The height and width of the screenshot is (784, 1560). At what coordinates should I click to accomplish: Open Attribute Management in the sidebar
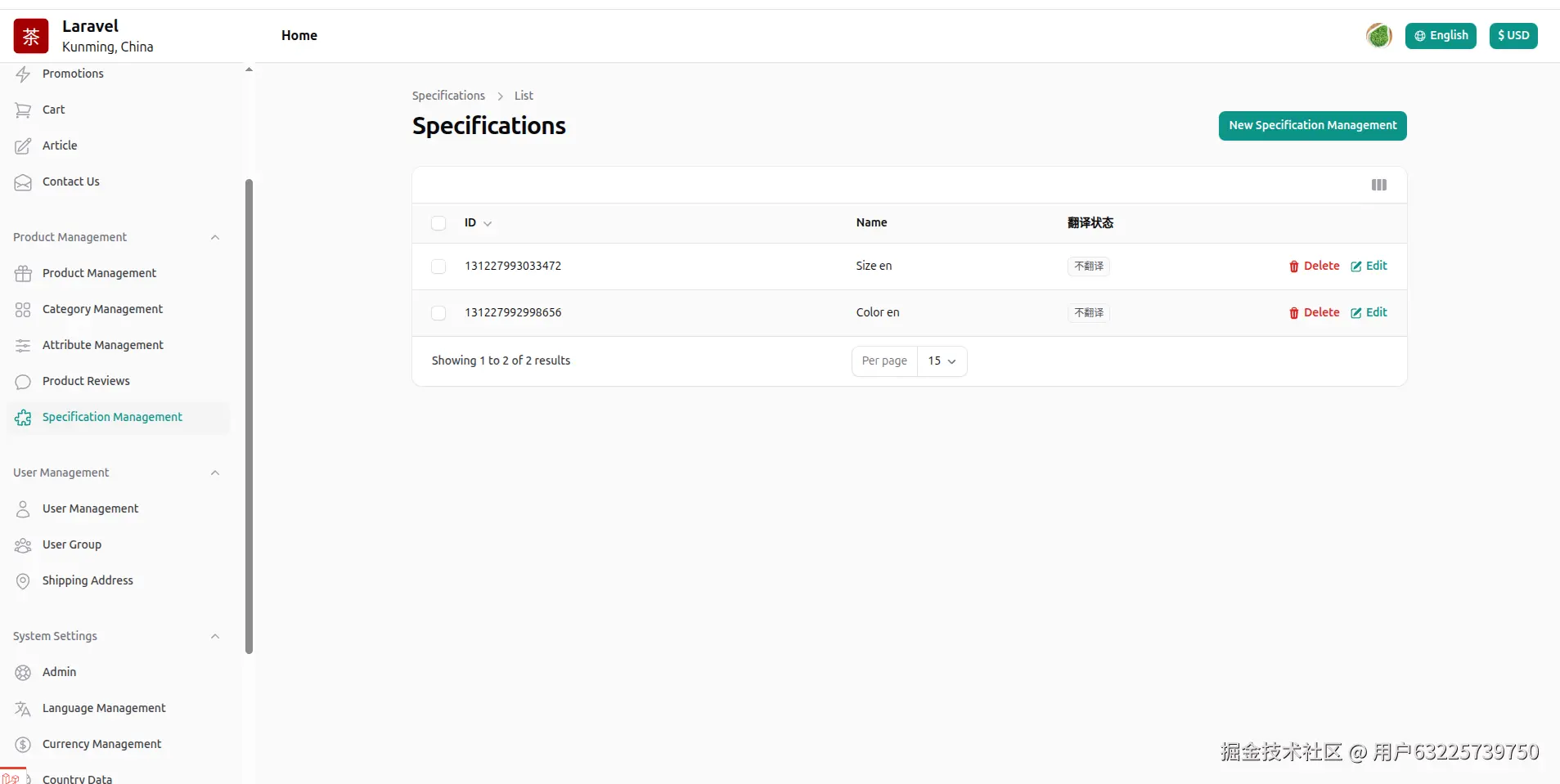(x=102, y=345)
